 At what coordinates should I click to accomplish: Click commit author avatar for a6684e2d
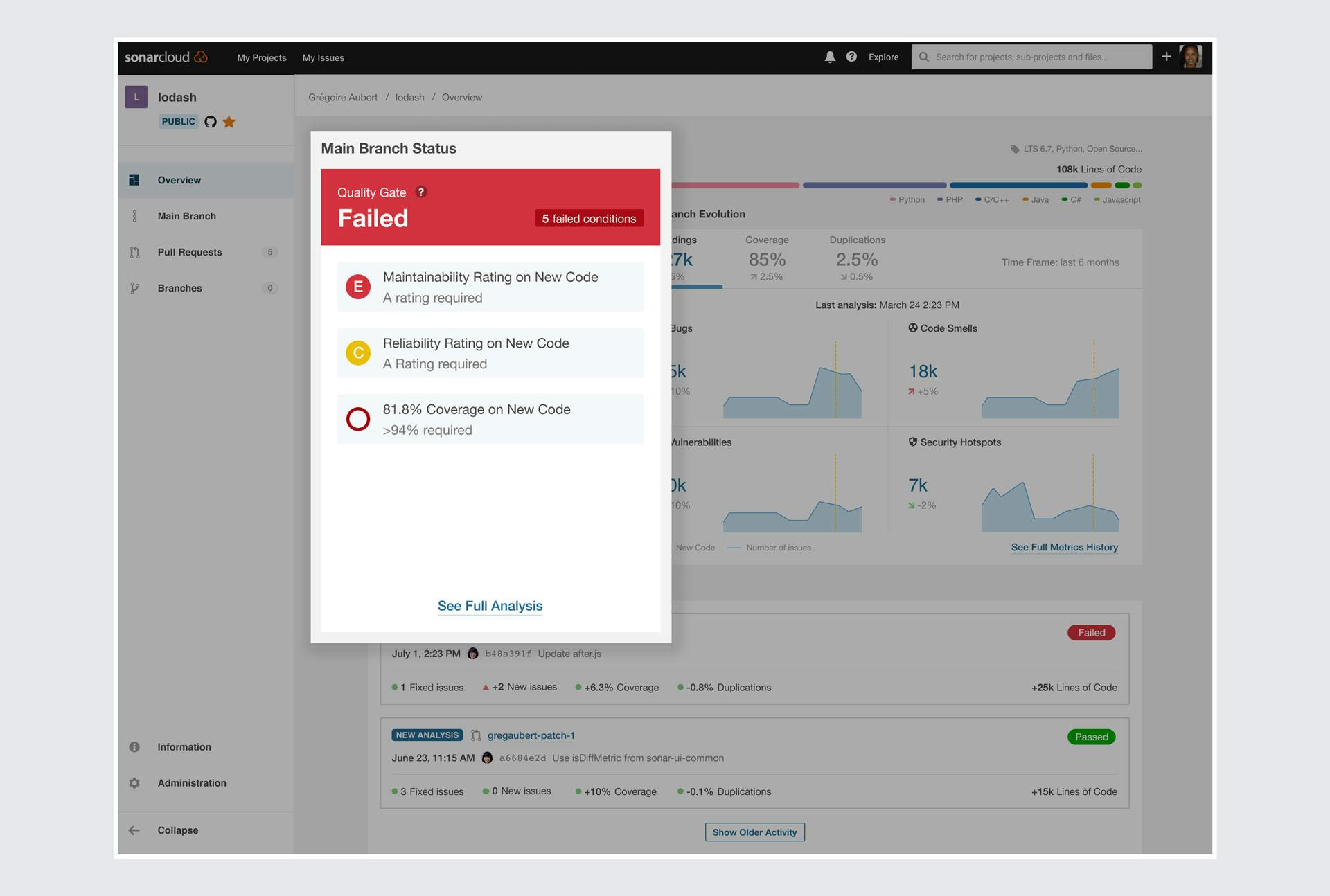[488, 758]
